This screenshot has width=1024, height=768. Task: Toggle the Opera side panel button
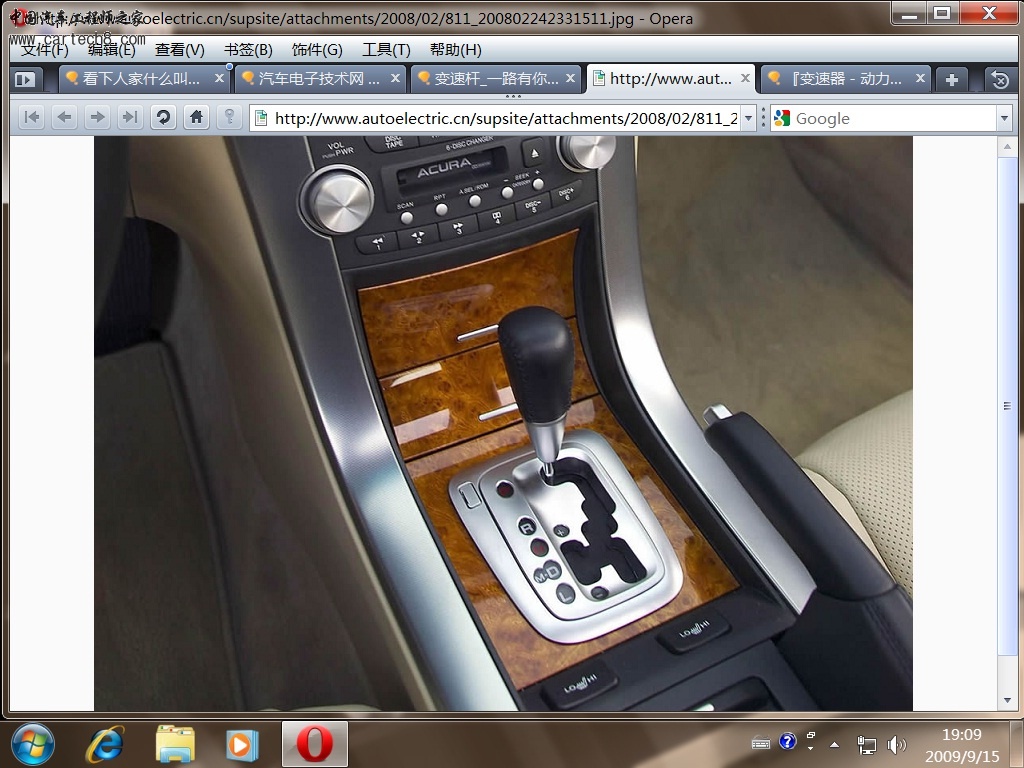click(x=25, y=80)
